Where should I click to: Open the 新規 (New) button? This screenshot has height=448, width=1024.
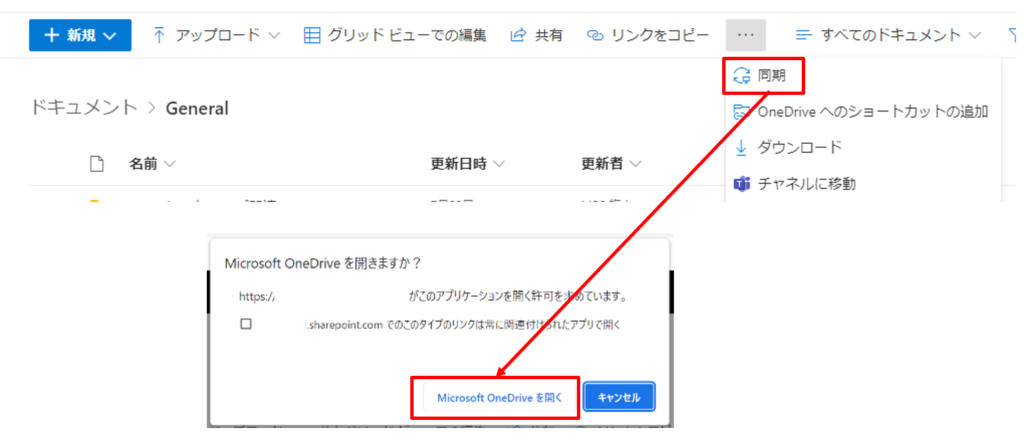(80, 35)
